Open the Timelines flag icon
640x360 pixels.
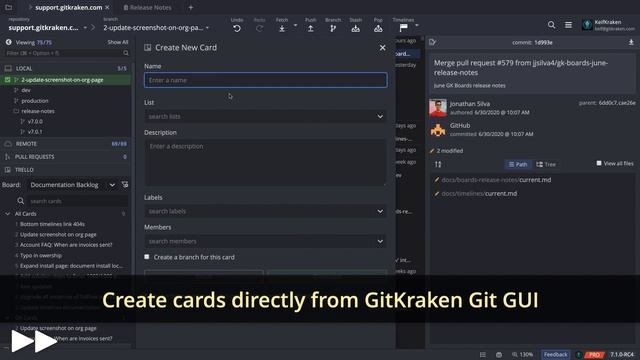(403, 27)
